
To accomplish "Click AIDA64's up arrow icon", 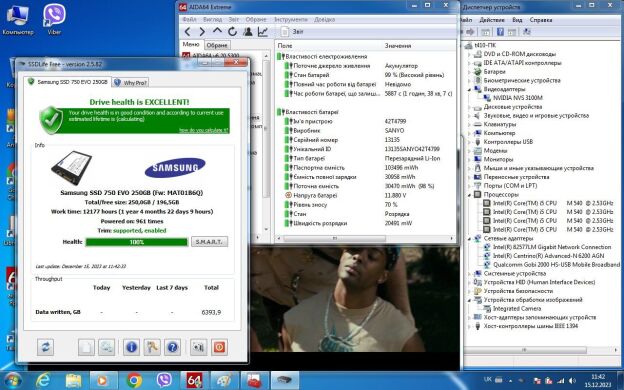I will click(217, 31).
